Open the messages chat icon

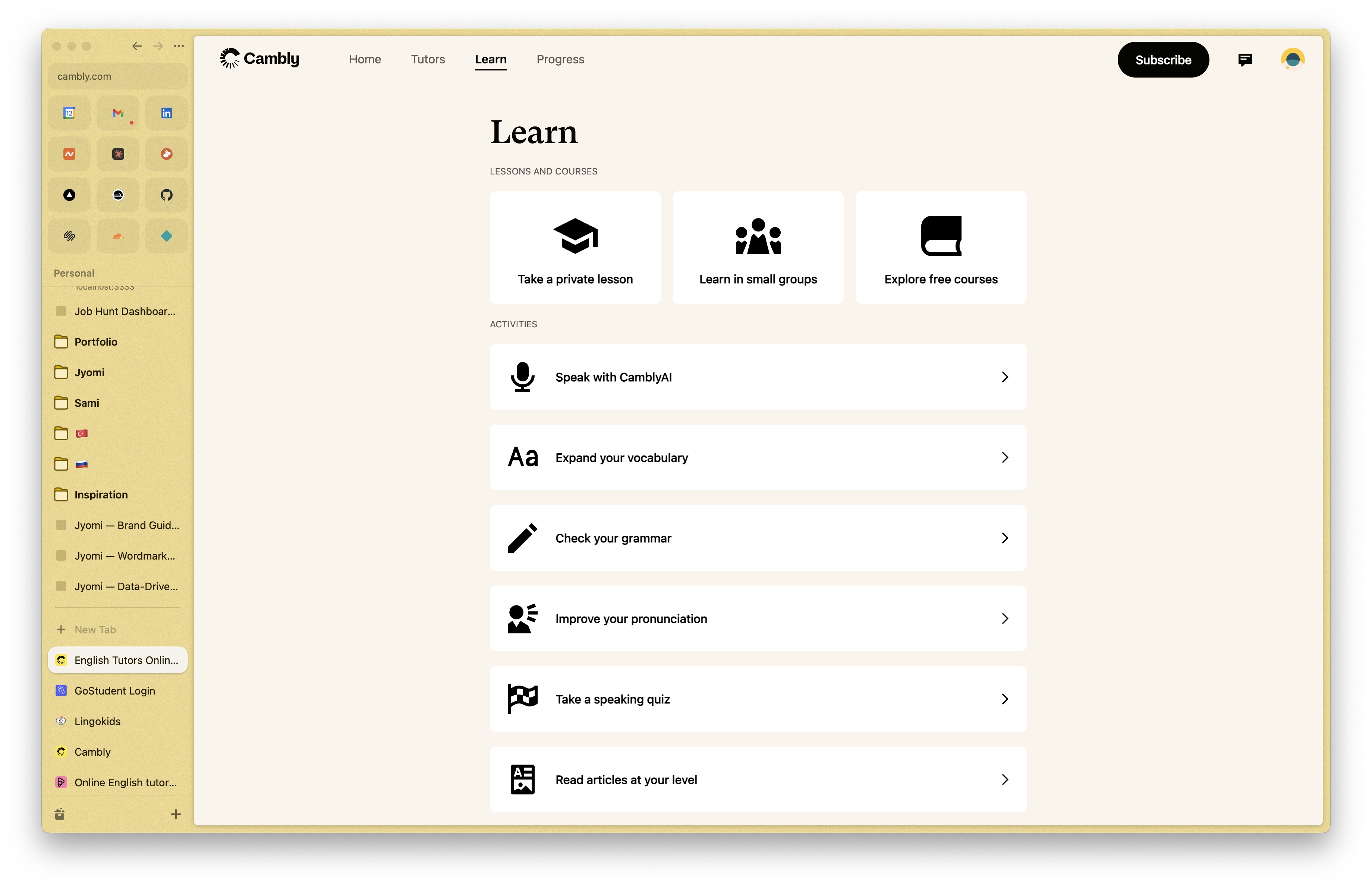(1244, 59)
